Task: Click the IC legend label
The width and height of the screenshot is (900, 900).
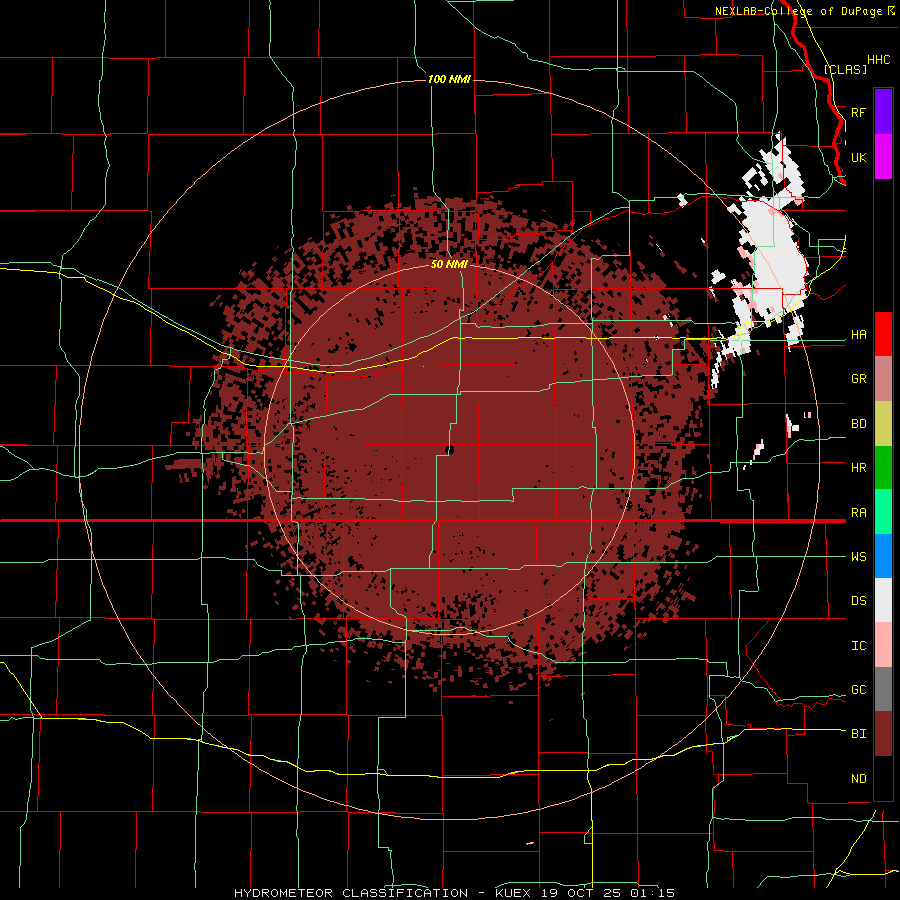Action: tap(858, 646)
